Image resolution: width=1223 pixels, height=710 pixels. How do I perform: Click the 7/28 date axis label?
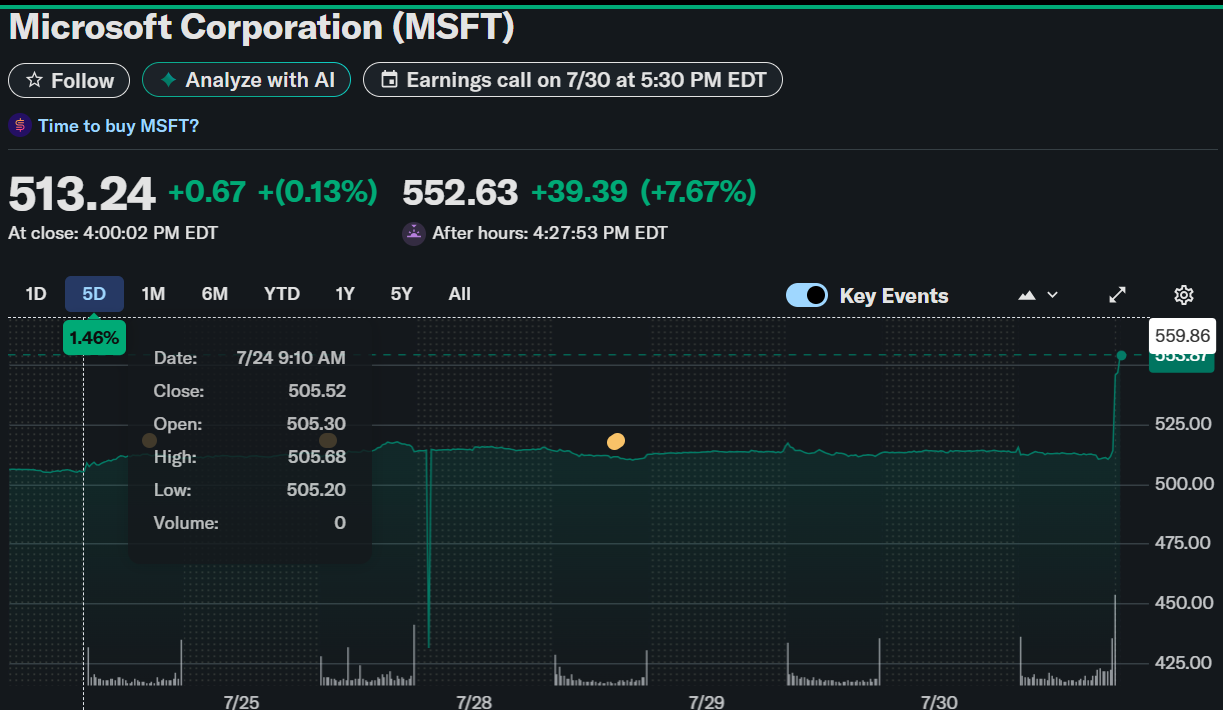(x=474, y=702)
